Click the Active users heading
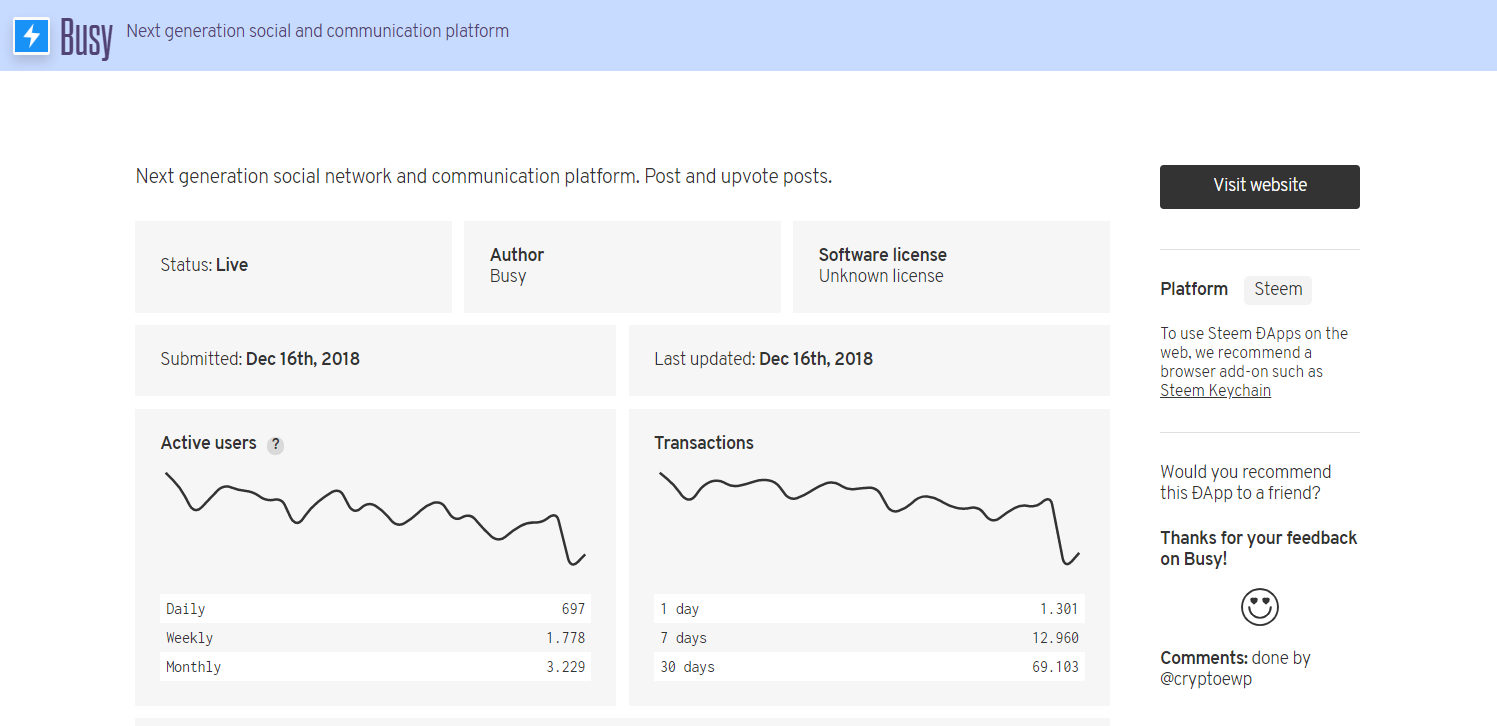This screenshot has height=726, width=1497. [x=208, y=443]
